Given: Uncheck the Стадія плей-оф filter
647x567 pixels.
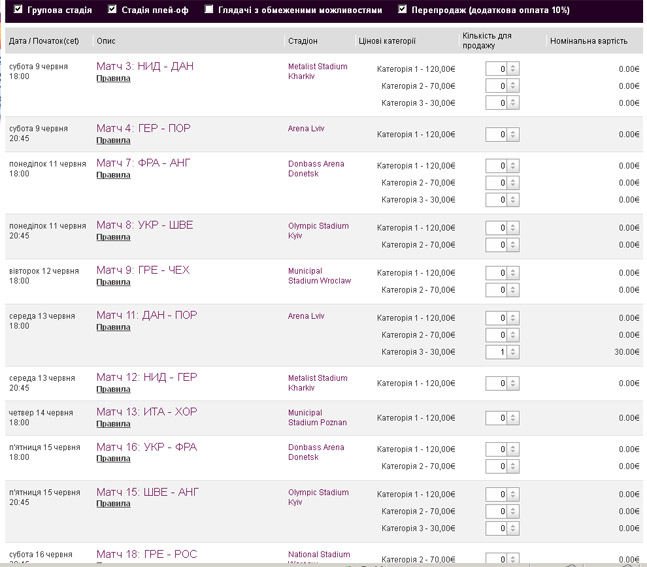Looking at the screenshot, I should click(x=111, y=10).
